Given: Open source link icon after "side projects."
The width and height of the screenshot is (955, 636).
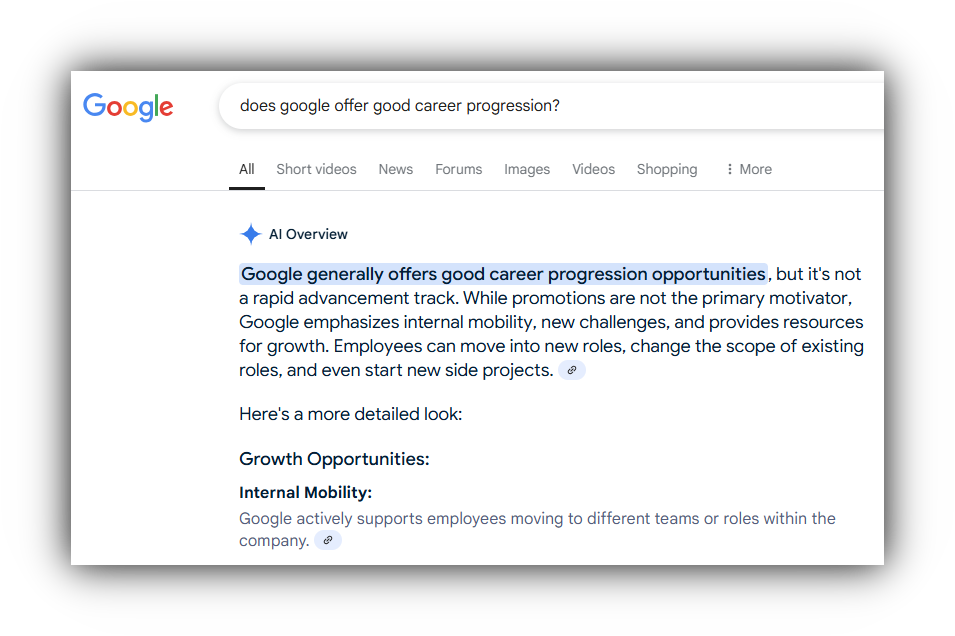Looking at the screenshot, I should pyautogui.click(x=572, y=370).
